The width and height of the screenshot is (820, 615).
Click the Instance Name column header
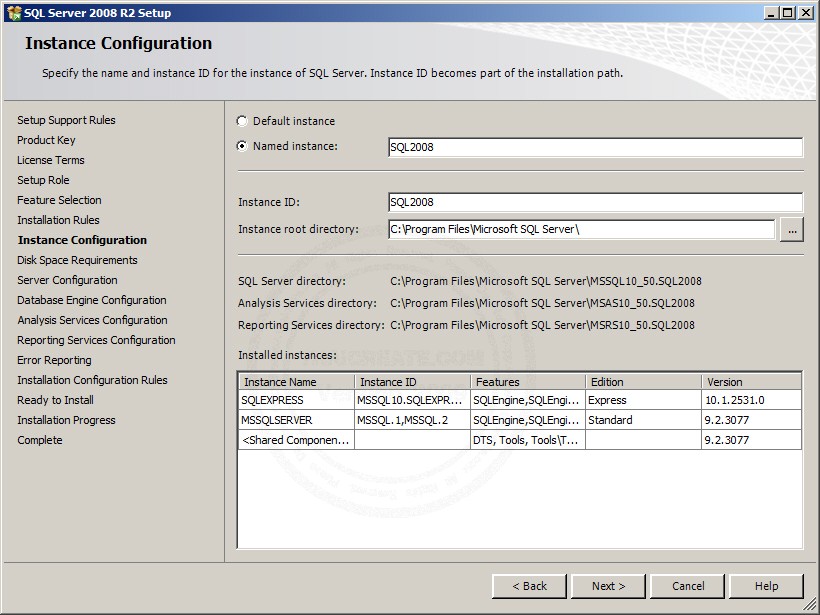click(297, 382)
